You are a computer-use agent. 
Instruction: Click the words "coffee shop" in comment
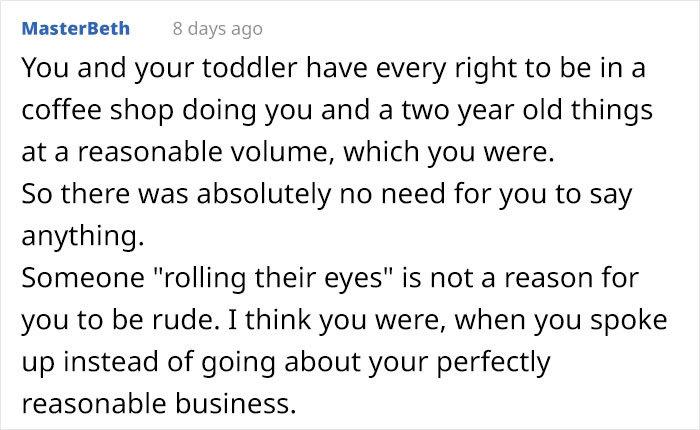click(x=97, y=110)
